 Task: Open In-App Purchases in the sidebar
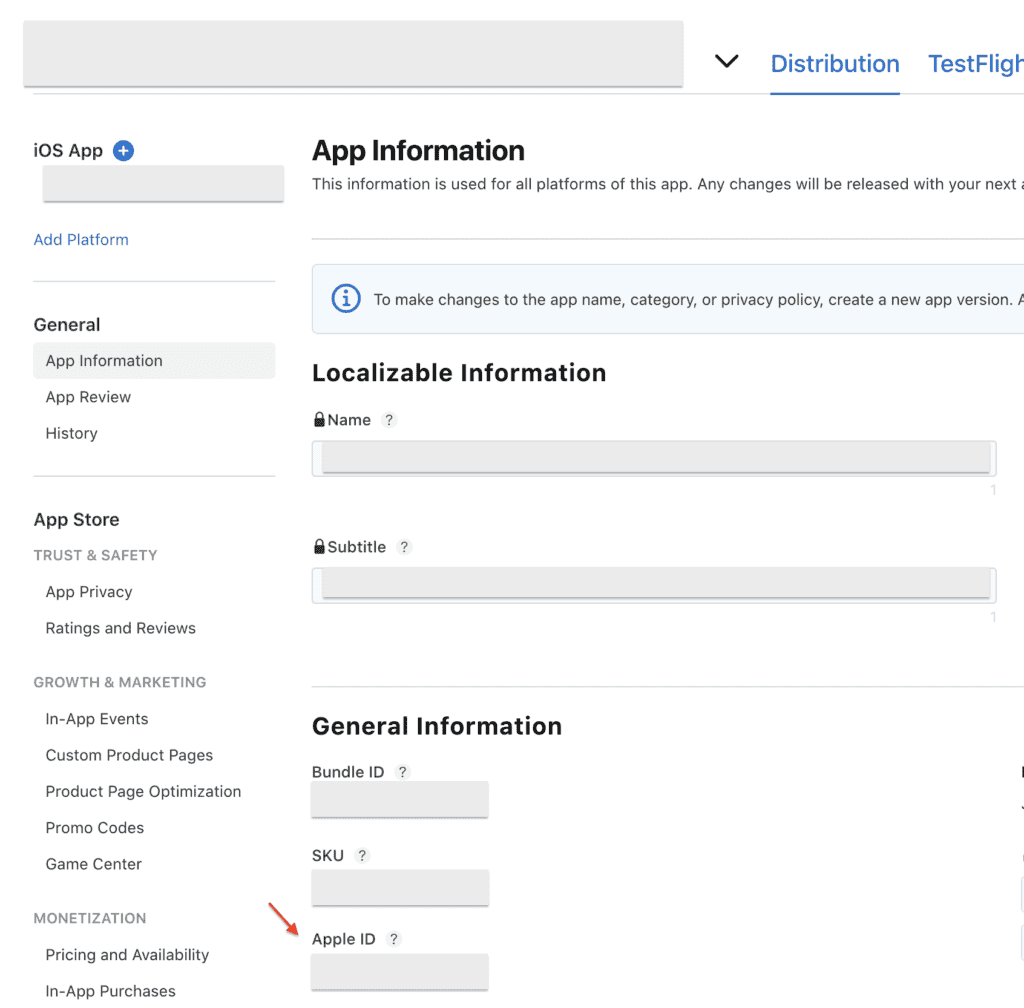(110, 991)
